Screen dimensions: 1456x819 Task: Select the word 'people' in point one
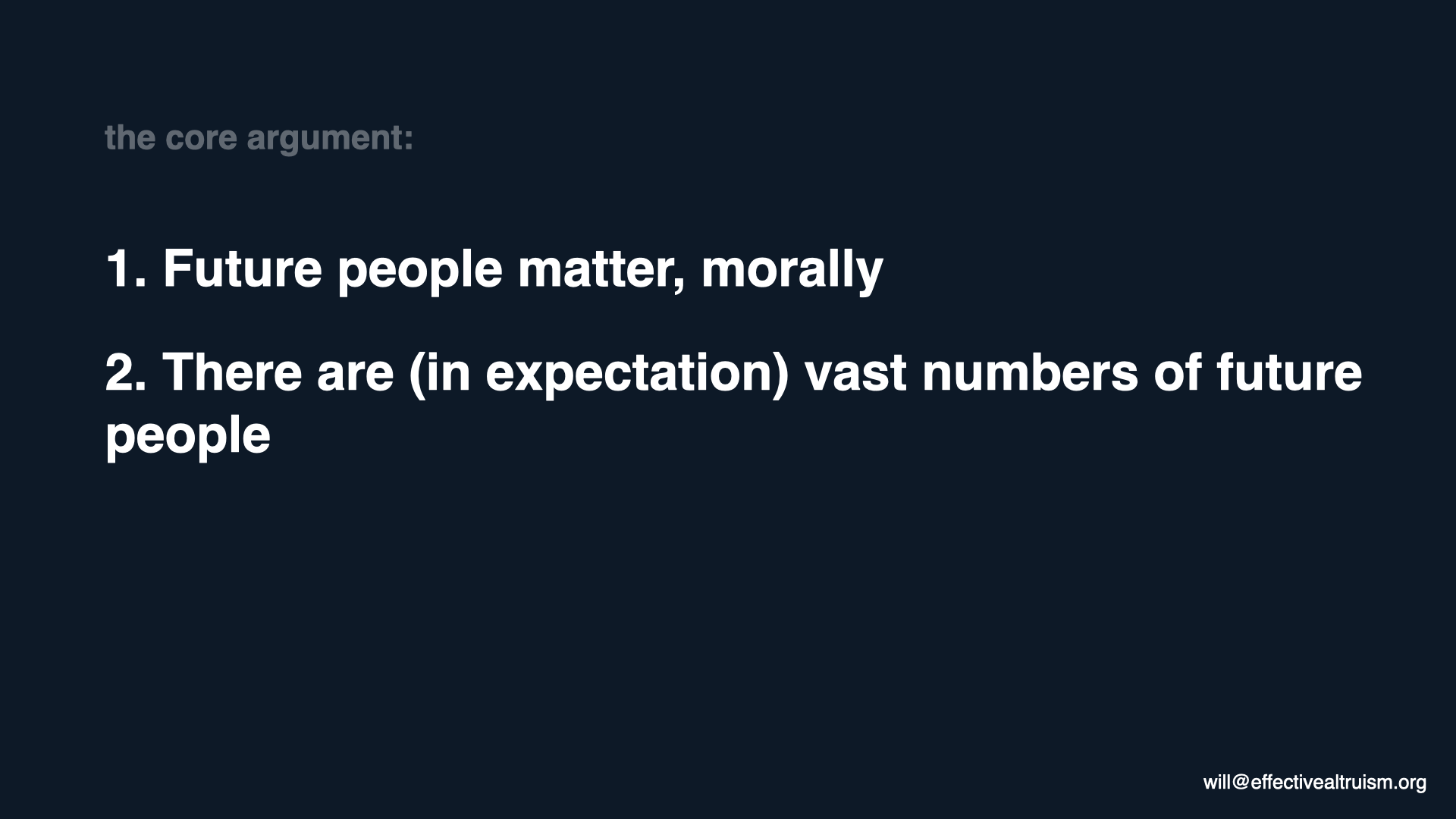click(x=420, y=271)
